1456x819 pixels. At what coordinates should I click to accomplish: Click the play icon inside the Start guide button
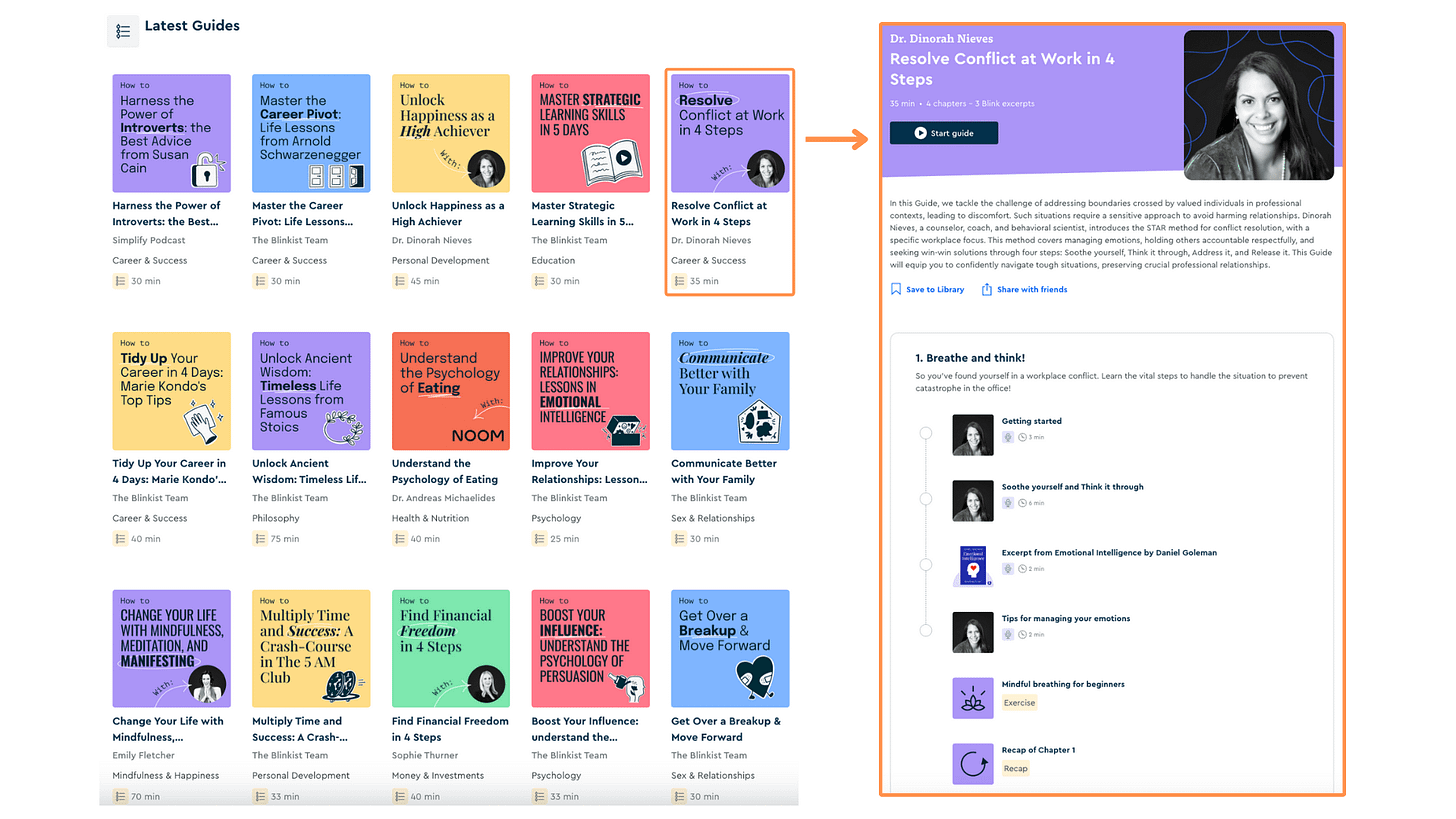[x=918, y=131]
